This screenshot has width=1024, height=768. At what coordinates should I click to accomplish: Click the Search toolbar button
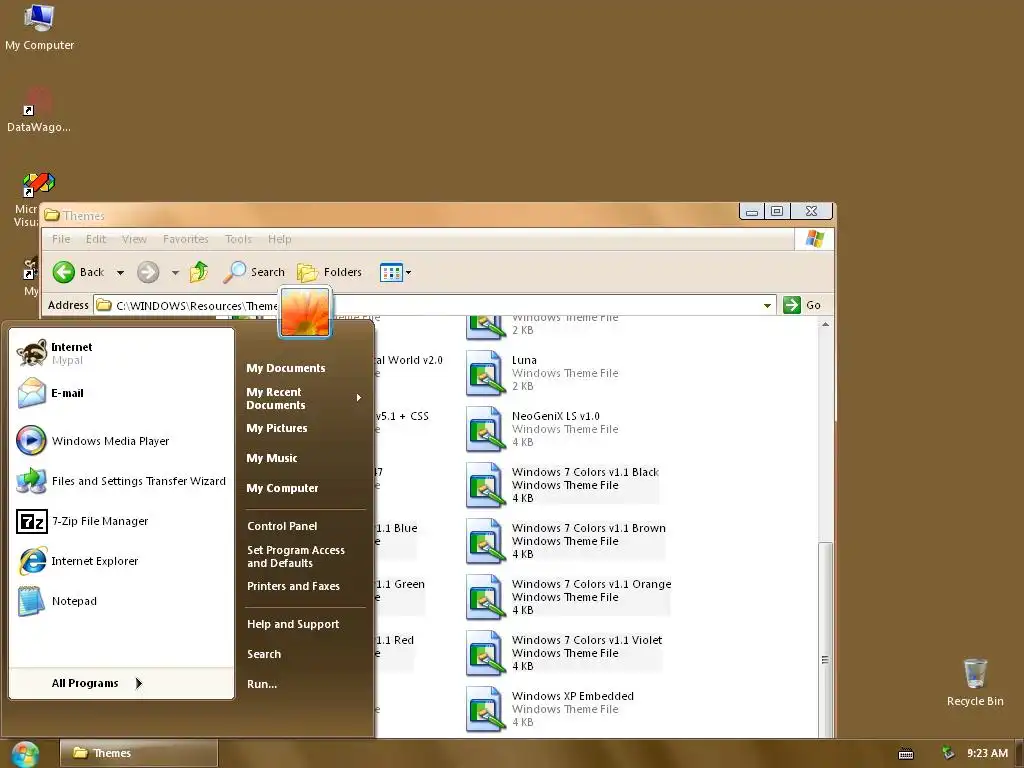pyautogui.click(x=253, y=272)
